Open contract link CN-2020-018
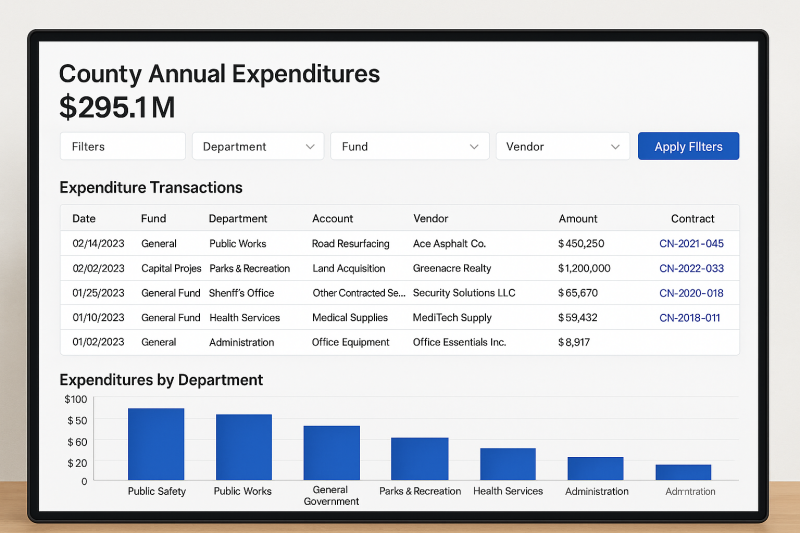Viewport: 800px width, 533px height. [x=691, y=293]
